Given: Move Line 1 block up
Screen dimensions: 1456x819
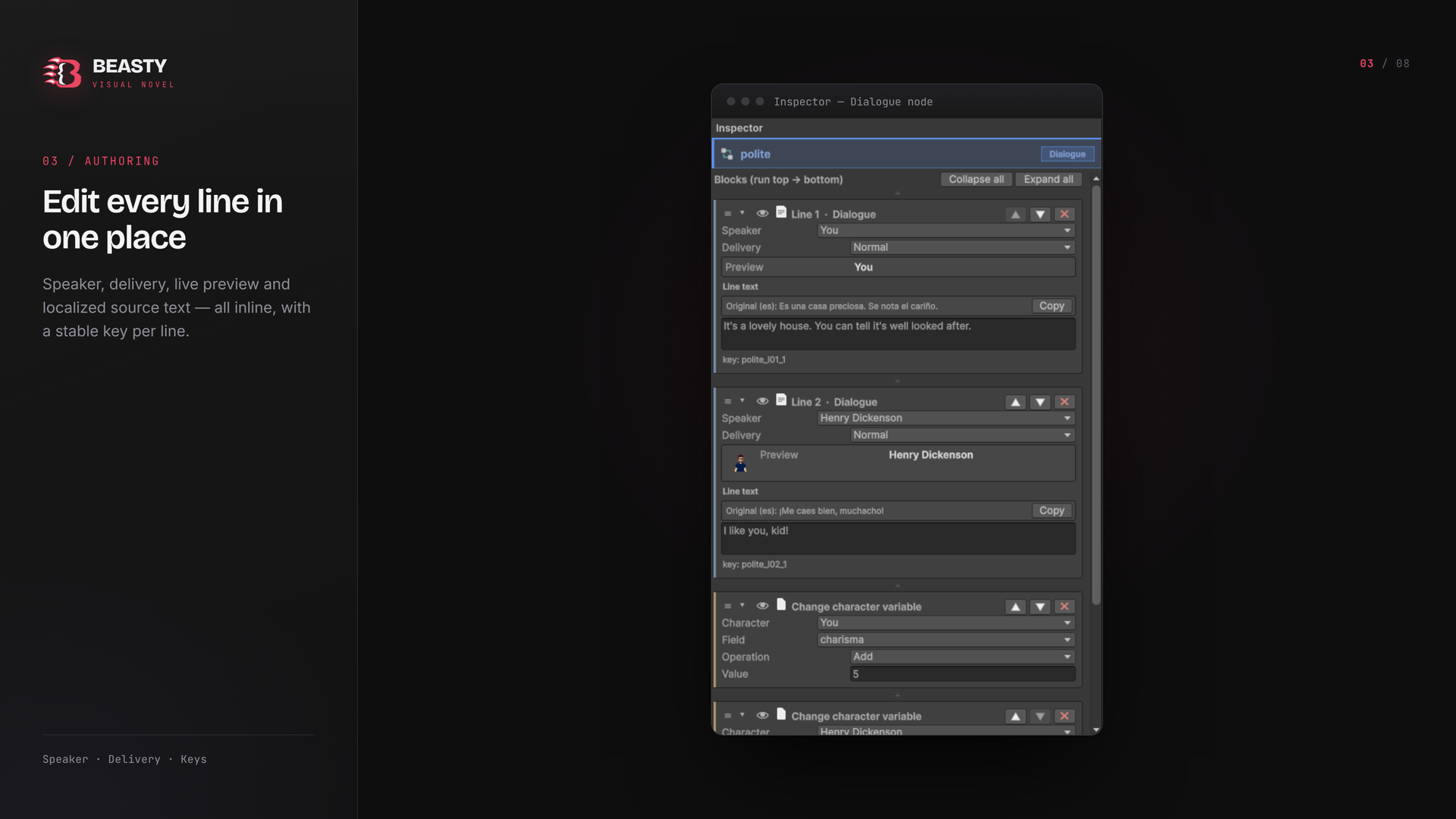Looking at the screenshot, I should click(1015, 215).
